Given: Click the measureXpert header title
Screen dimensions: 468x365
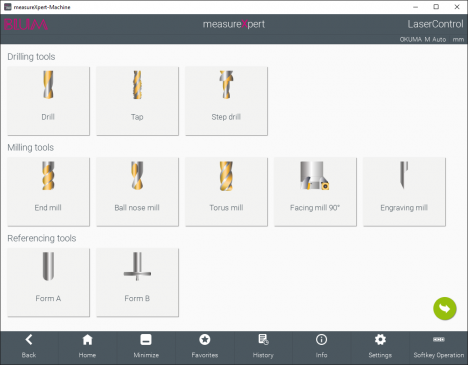Looking at the screenshot, I should 234,24.
